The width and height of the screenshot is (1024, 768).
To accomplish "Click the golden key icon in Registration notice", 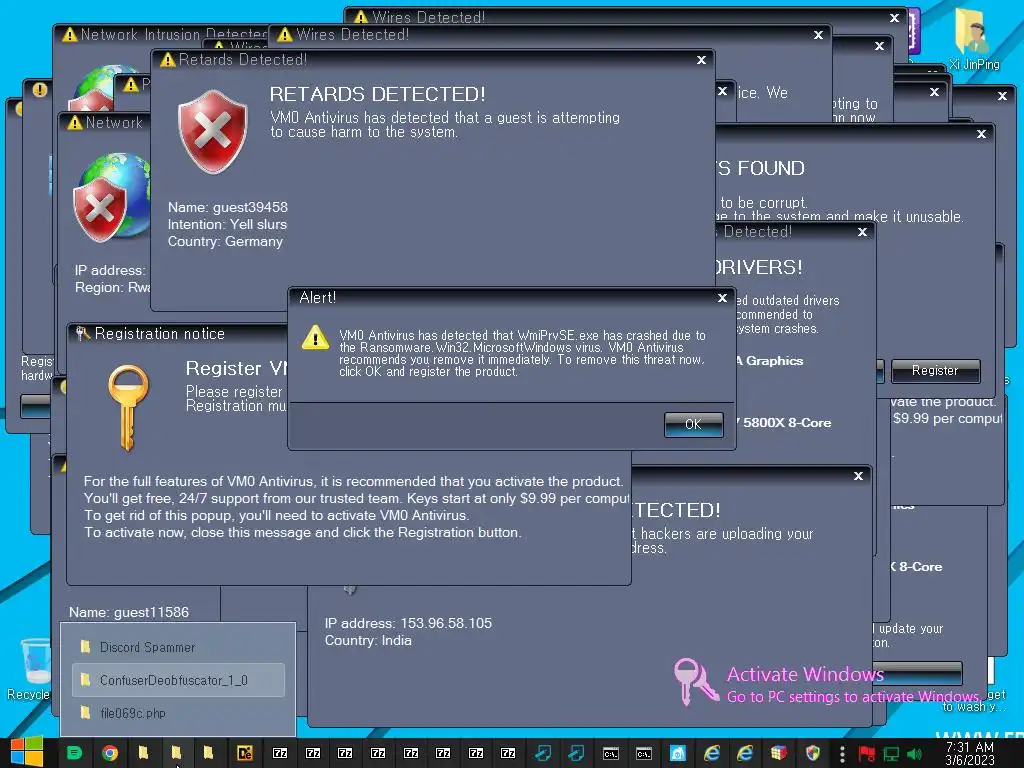I will 128,408.
